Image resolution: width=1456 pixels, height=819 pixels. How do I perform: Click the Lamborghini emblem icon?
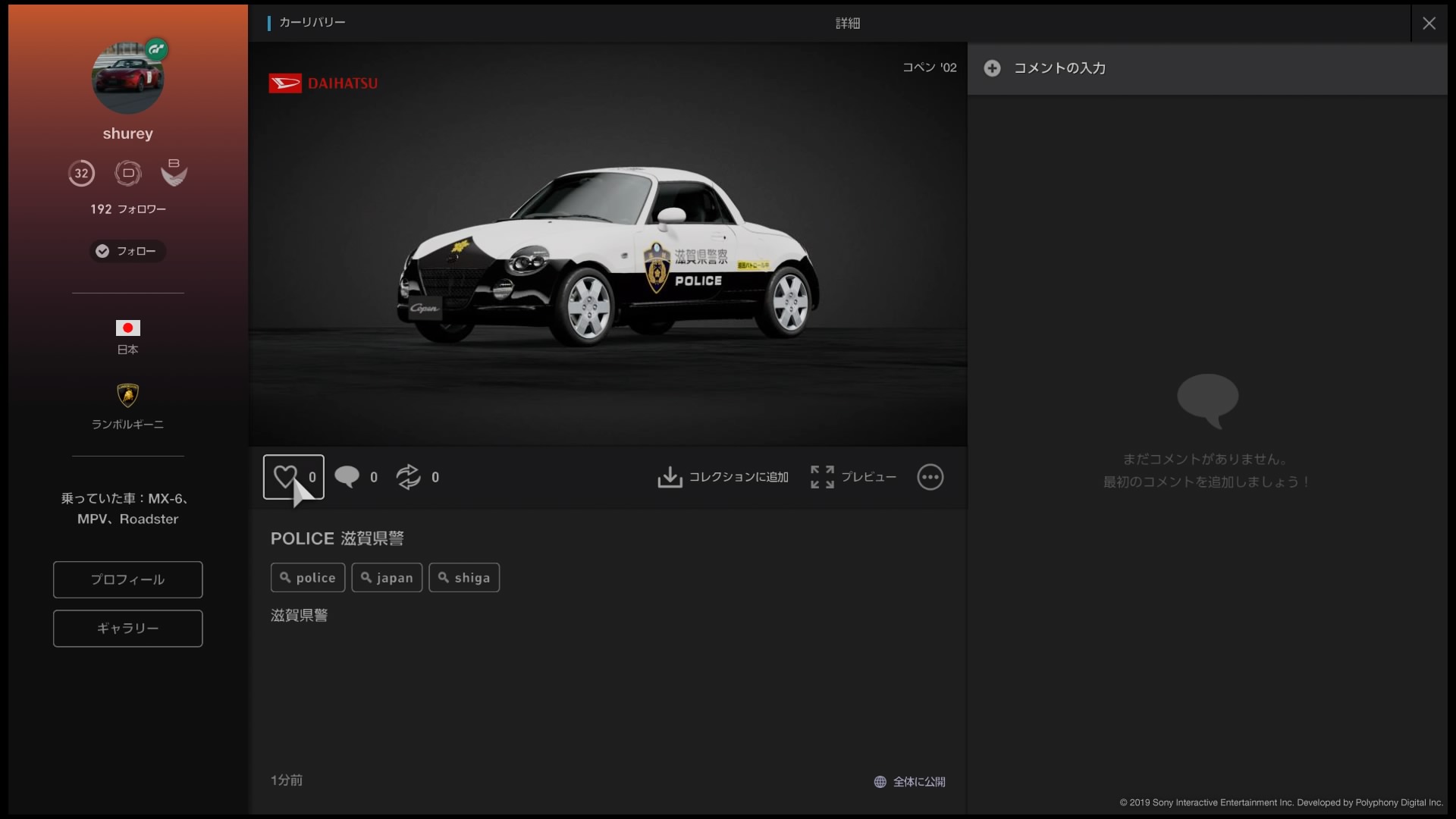tap(127, 395)
